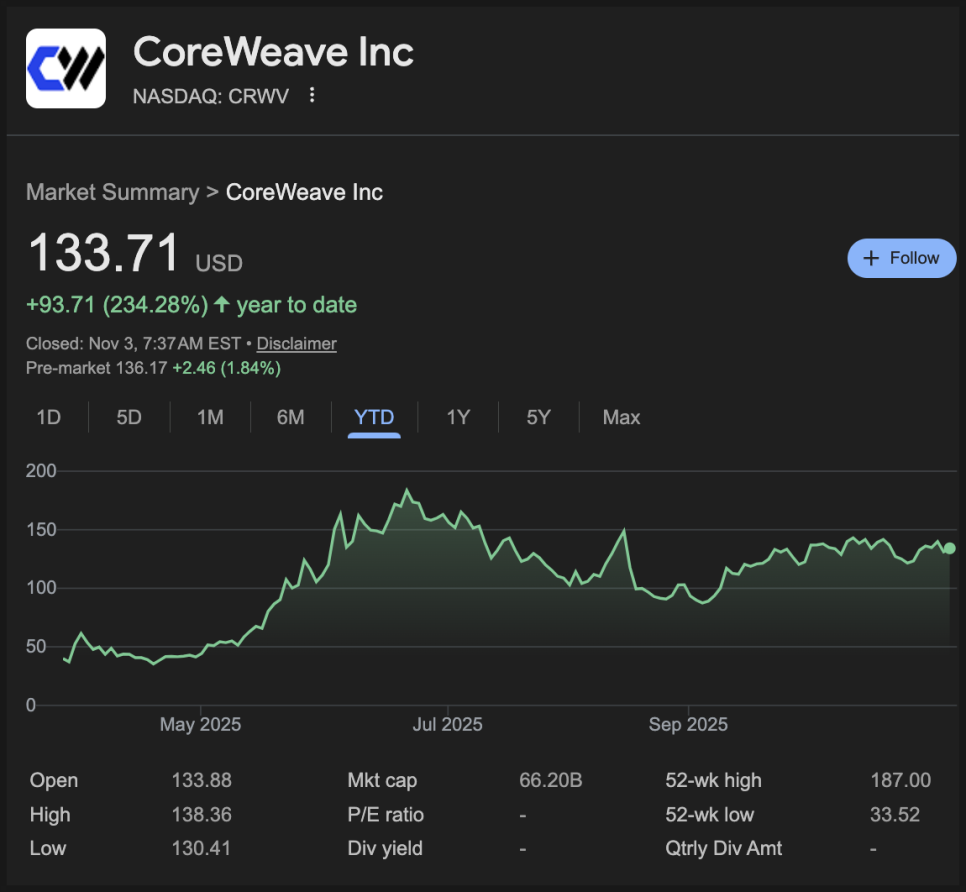This screenshot has width=966, height=892.
Task: Select the 1D time range tab
Action: tap(48, 417)
